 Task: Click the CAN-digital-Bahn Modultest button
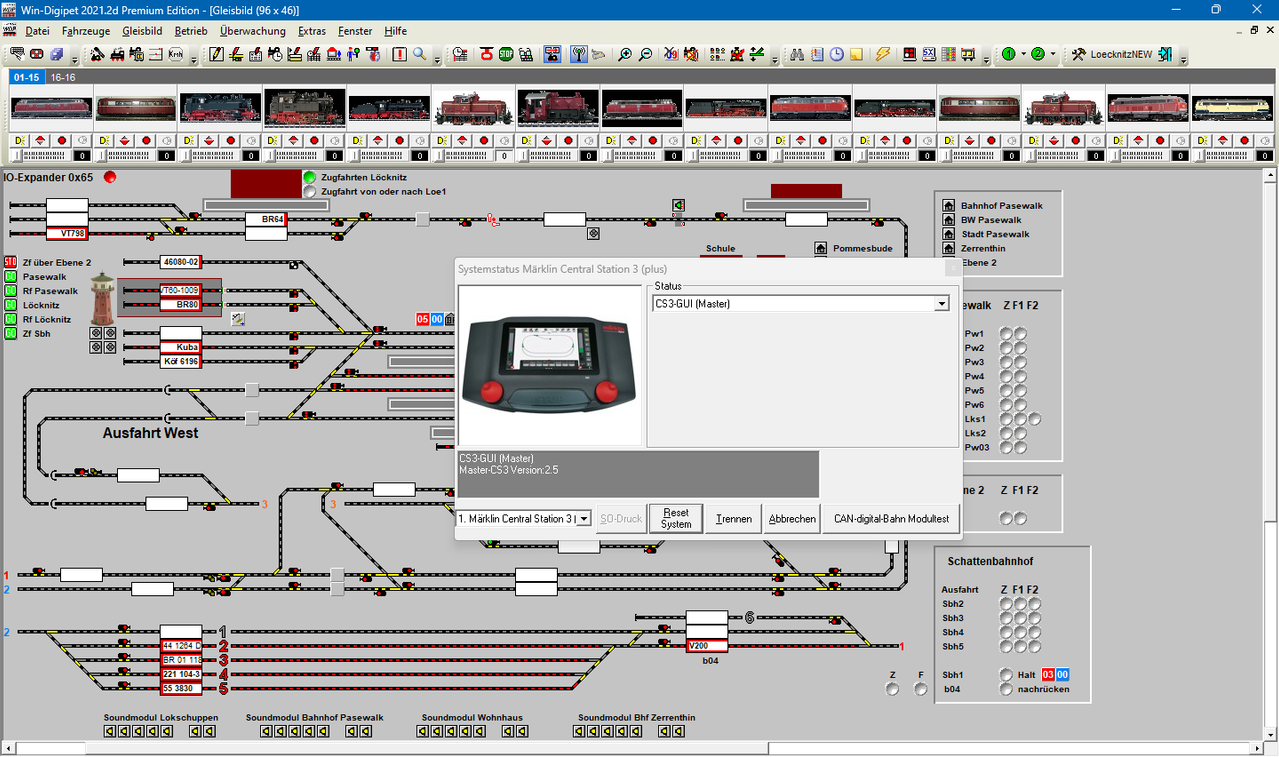891,519
